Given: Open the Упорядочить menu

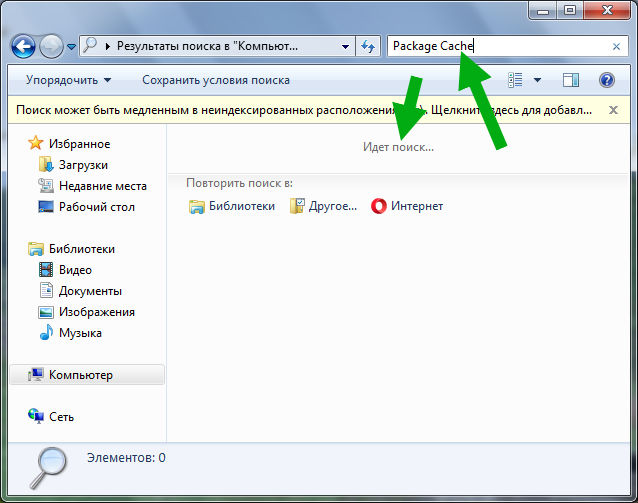Looking at the screenshot, I should 68,80.
